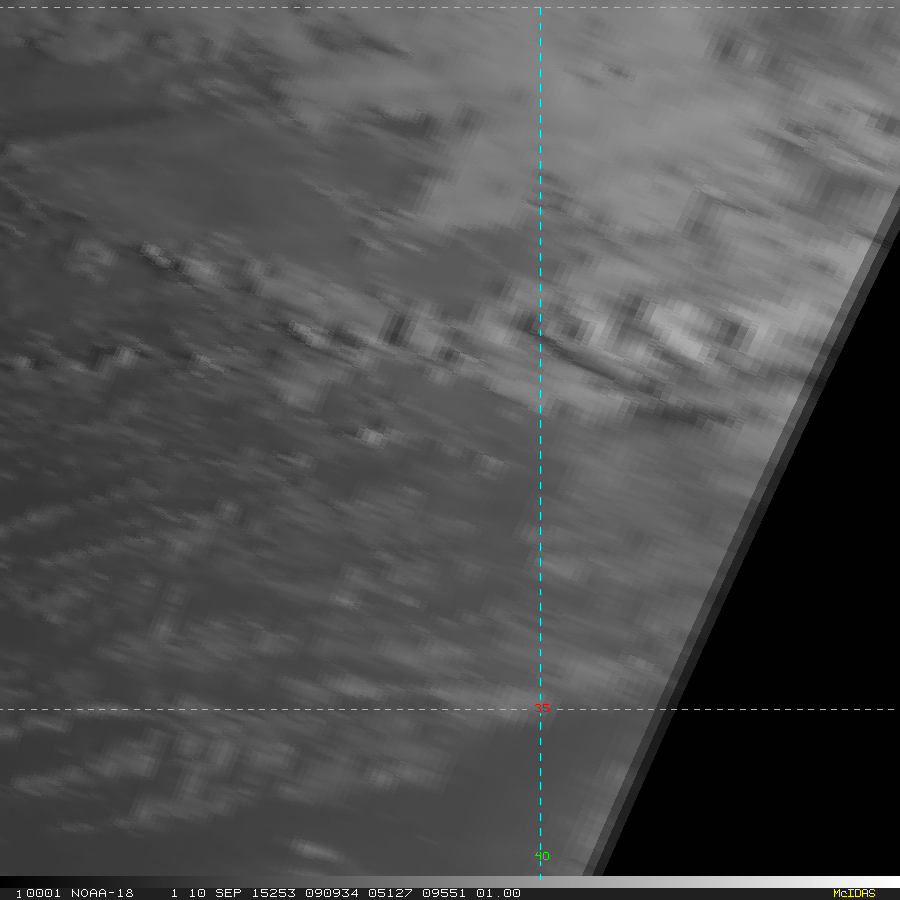Click intersection of cyan meridian and 35 latitude line

tap(540, 710)
